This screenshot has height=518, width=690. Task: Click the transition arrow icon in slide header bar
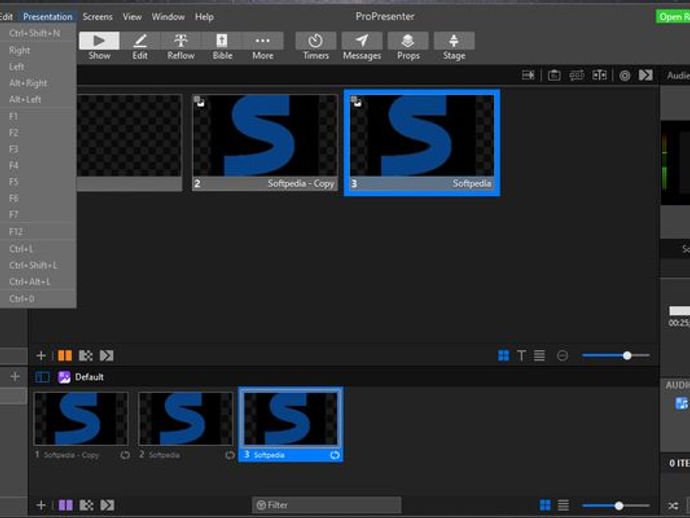pos(646,75)
